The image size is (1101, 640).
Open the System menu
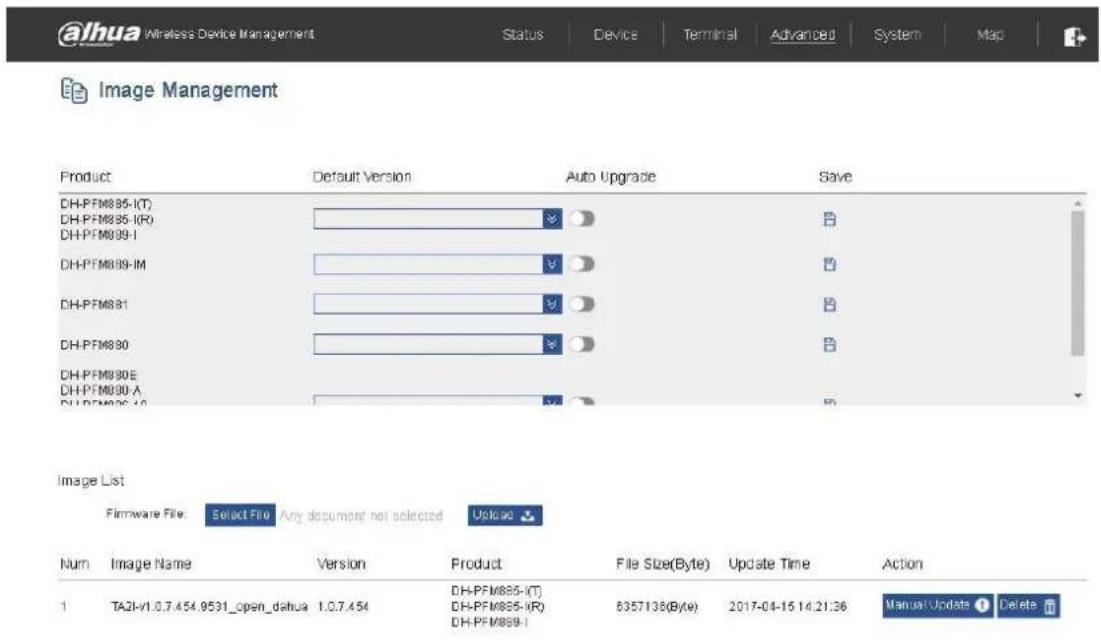[x=897, y=34]
